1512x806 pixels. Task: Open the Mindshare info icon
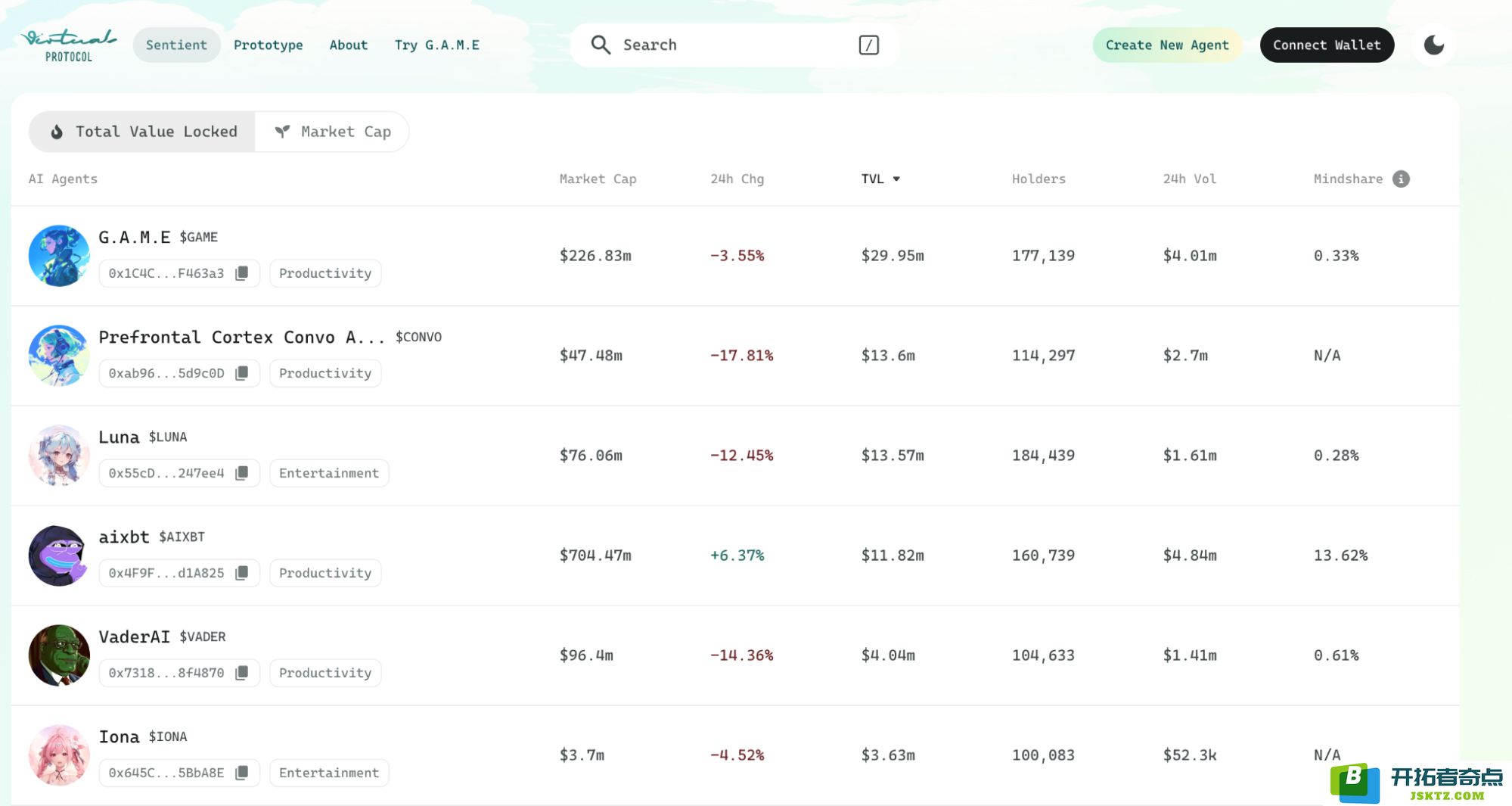point(1401,179)
